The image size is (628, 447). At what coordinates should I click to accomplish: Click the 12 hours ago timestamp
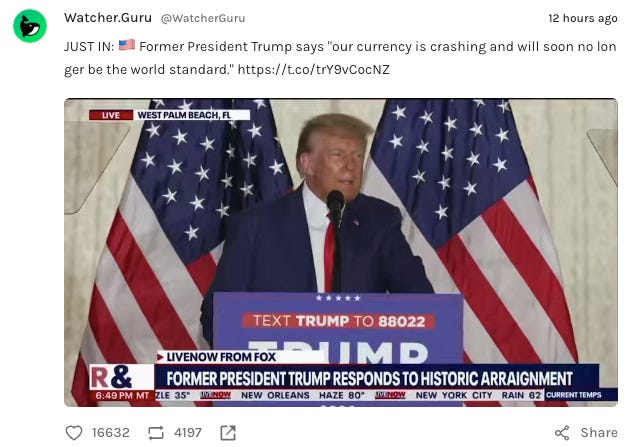click(x=583, y=18)
